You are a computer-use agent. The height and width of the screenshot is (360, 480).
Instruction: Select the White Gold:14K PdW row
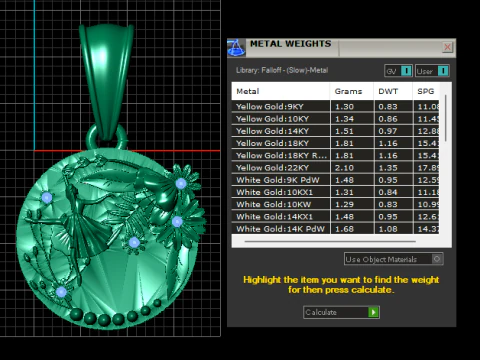(x=335, y=229)
